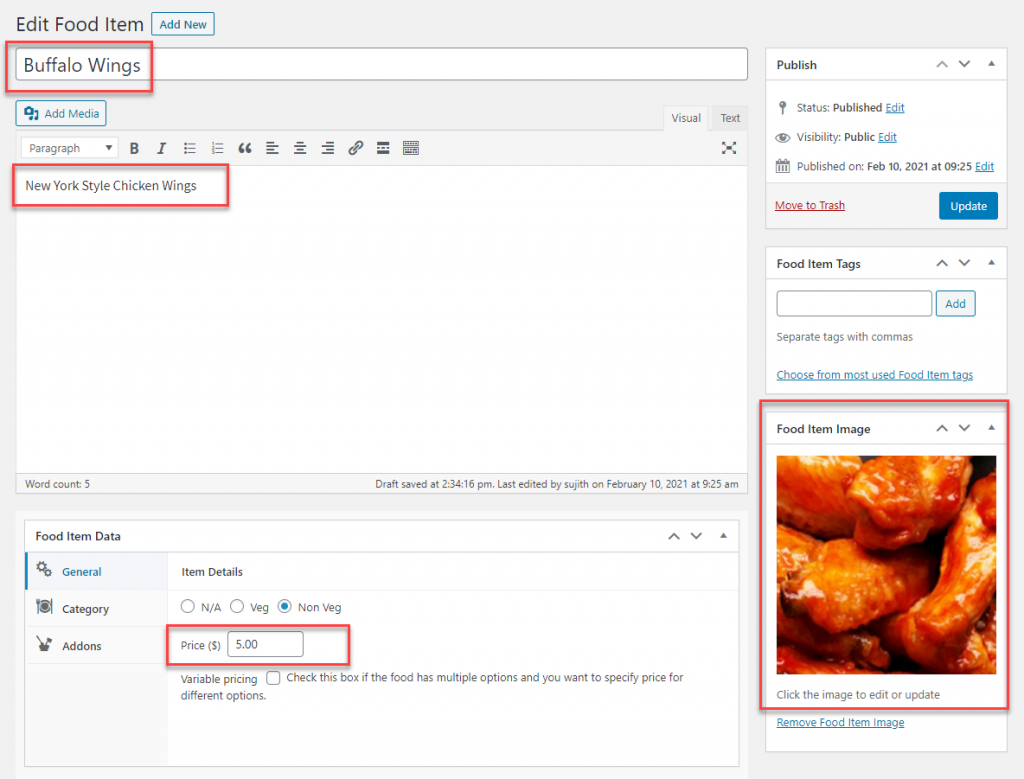Collapse the Food Item Tags panel
Screen dimensions: 1024x779
tap(991, 262)
